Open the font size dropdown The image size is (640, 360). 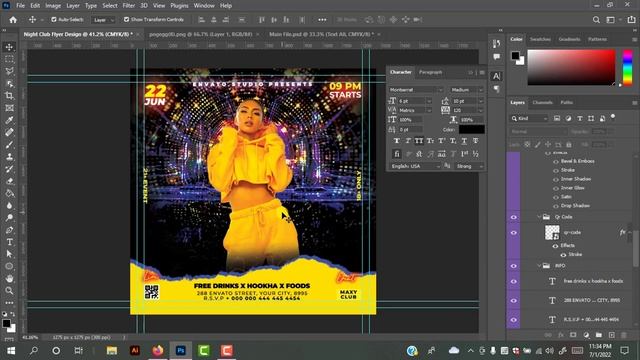coord(429,101)
